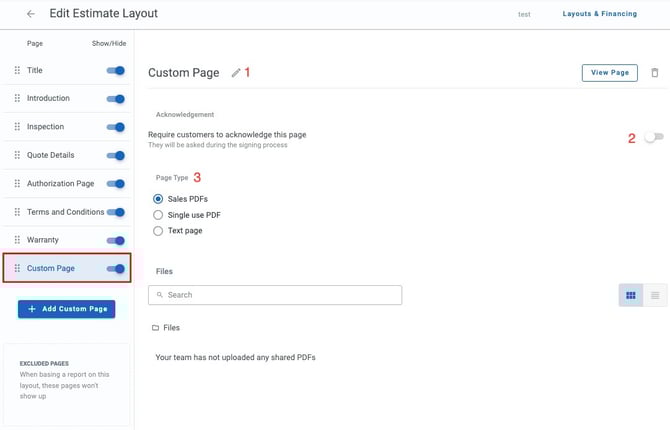670x430 pixels.
Task: Open the Inspection page in sidebar
Action: 45,127
